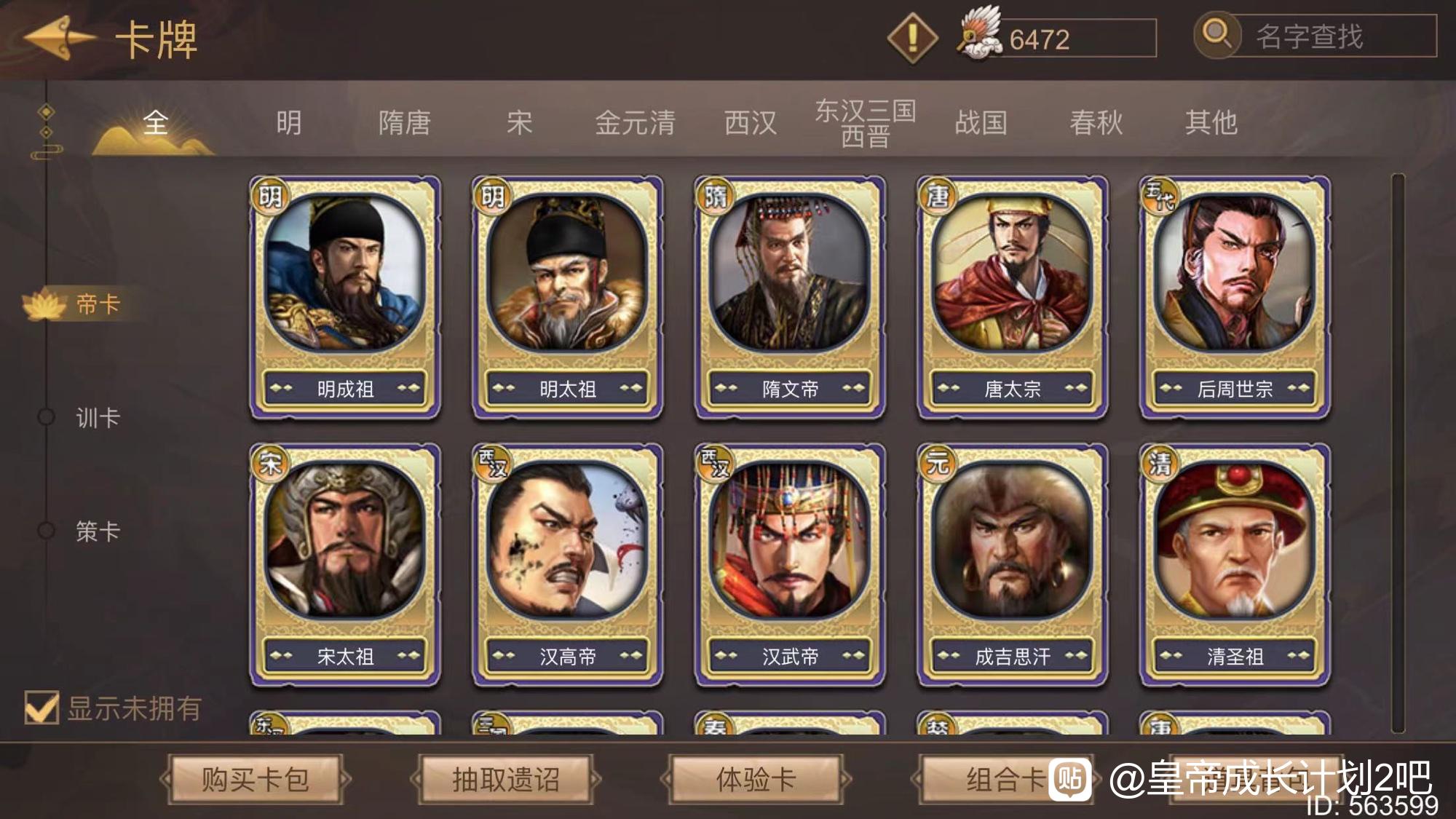Open the 成吉思汗 card portrait
Screen dimensions: 1456x819
1013,540
